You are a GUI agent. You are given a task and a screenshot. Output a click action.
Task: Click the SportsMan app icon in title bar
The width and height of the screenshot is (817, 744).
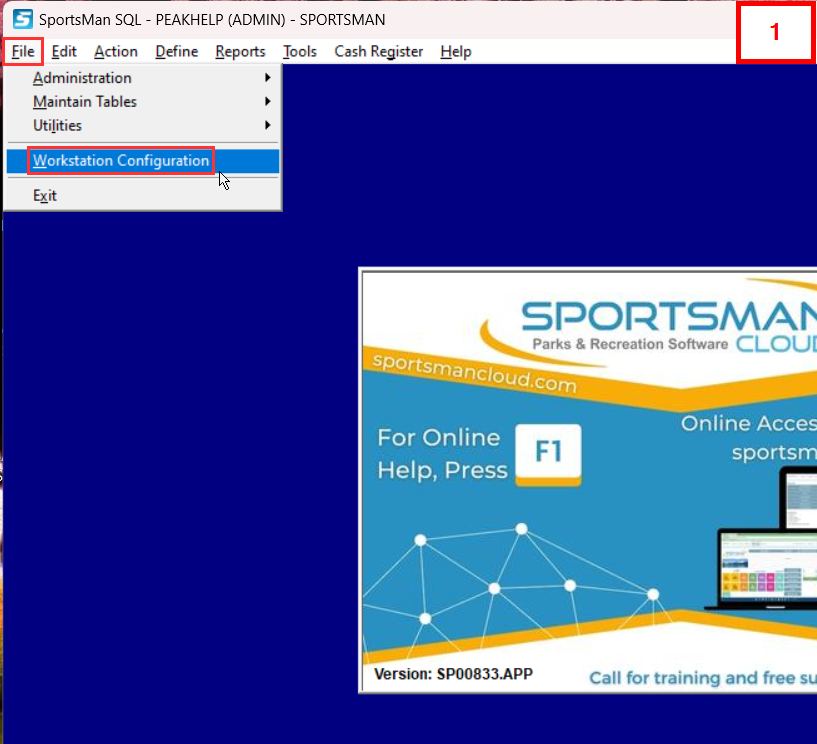click(x=22, y=19)
